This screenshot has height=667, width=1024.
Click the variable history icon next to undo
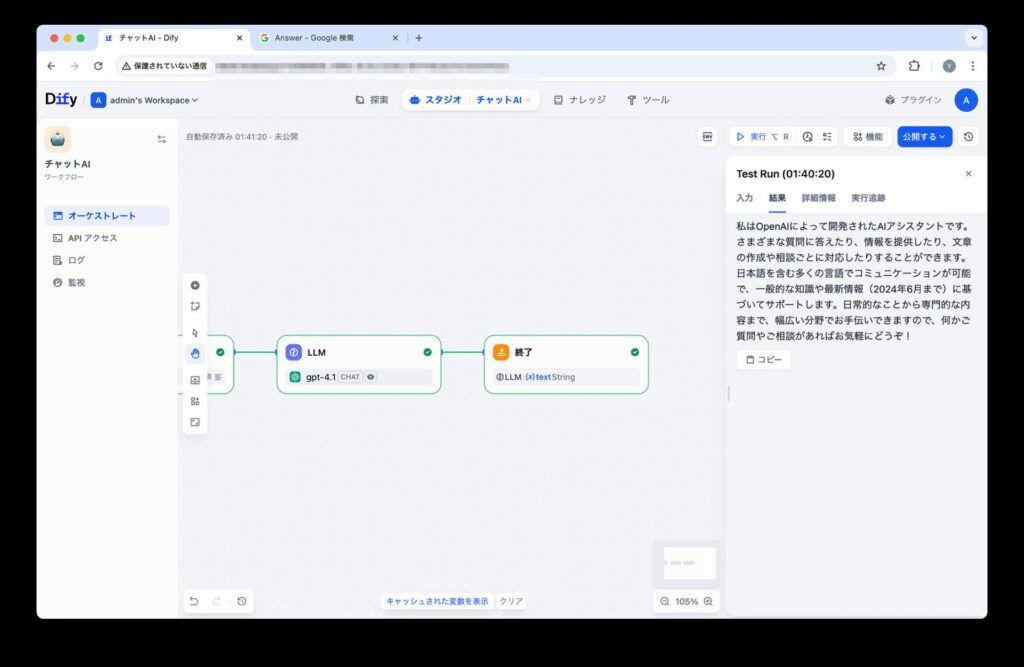241,601
